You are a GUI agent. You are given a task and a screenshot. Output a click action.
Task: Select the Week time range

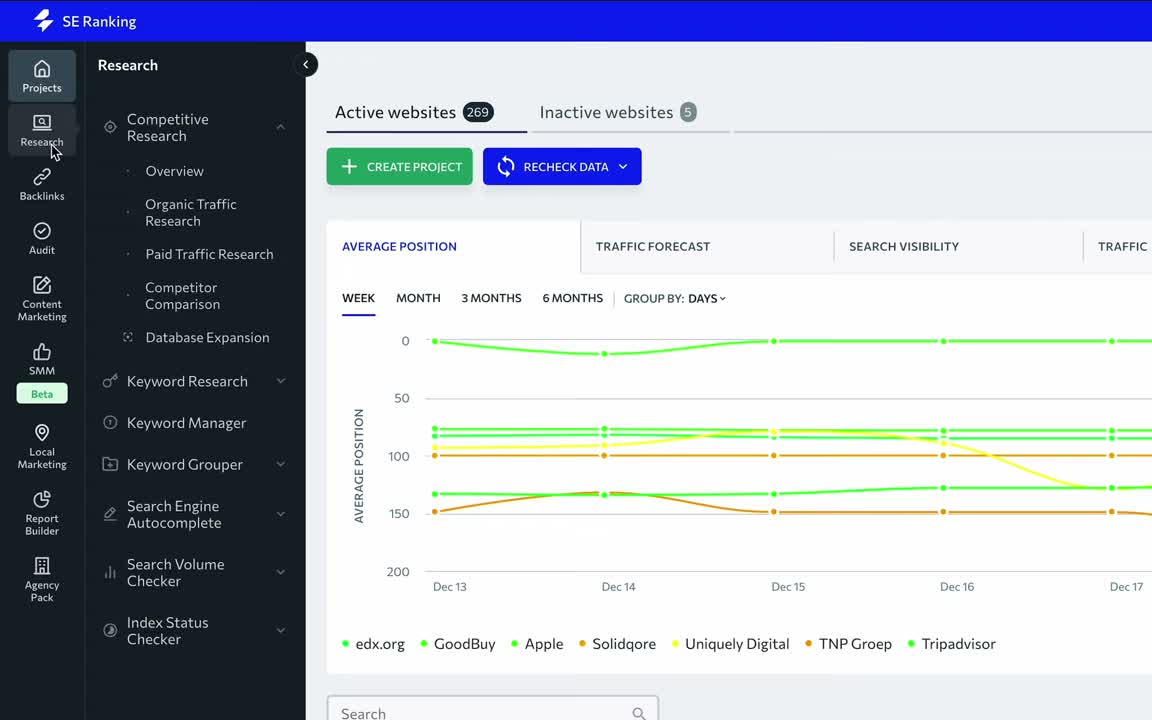[x=359, y=298]
